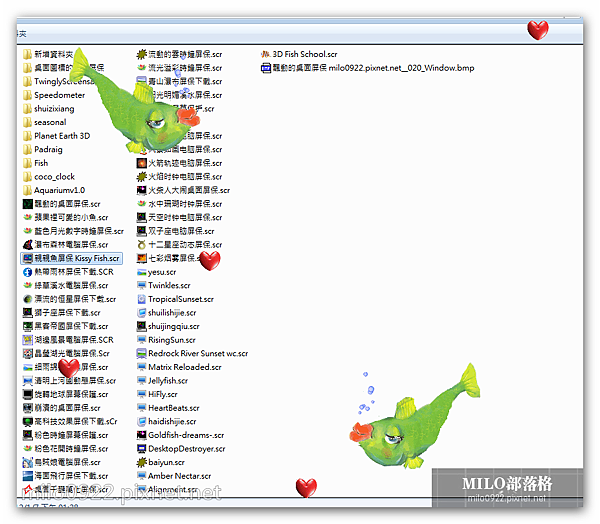Select the Goldfish-dreams-.scr file icon
The height and width of the screenshot is (524, 600).
tap(142, 435)
